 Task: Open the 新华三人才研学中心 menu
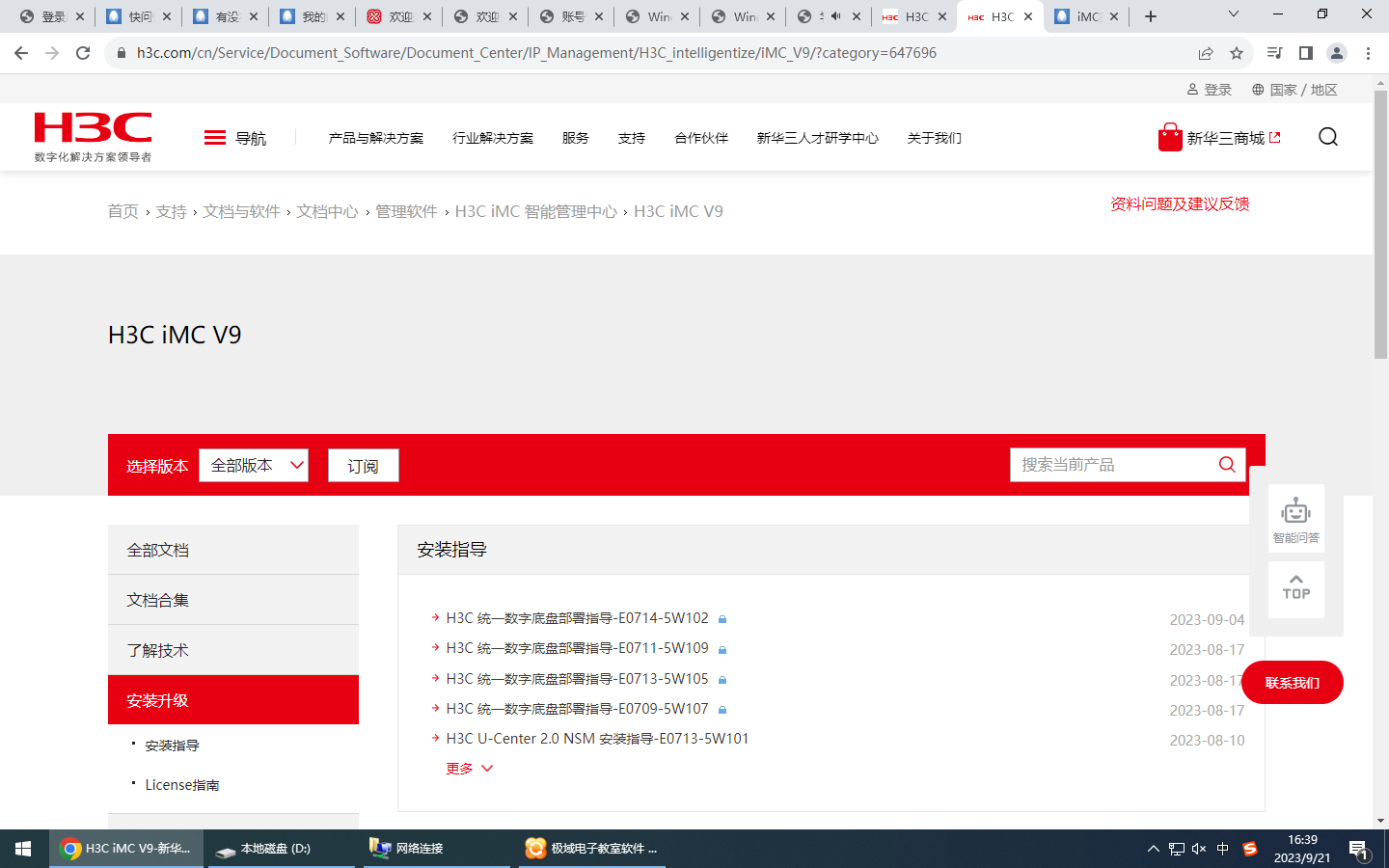(818, 138)
